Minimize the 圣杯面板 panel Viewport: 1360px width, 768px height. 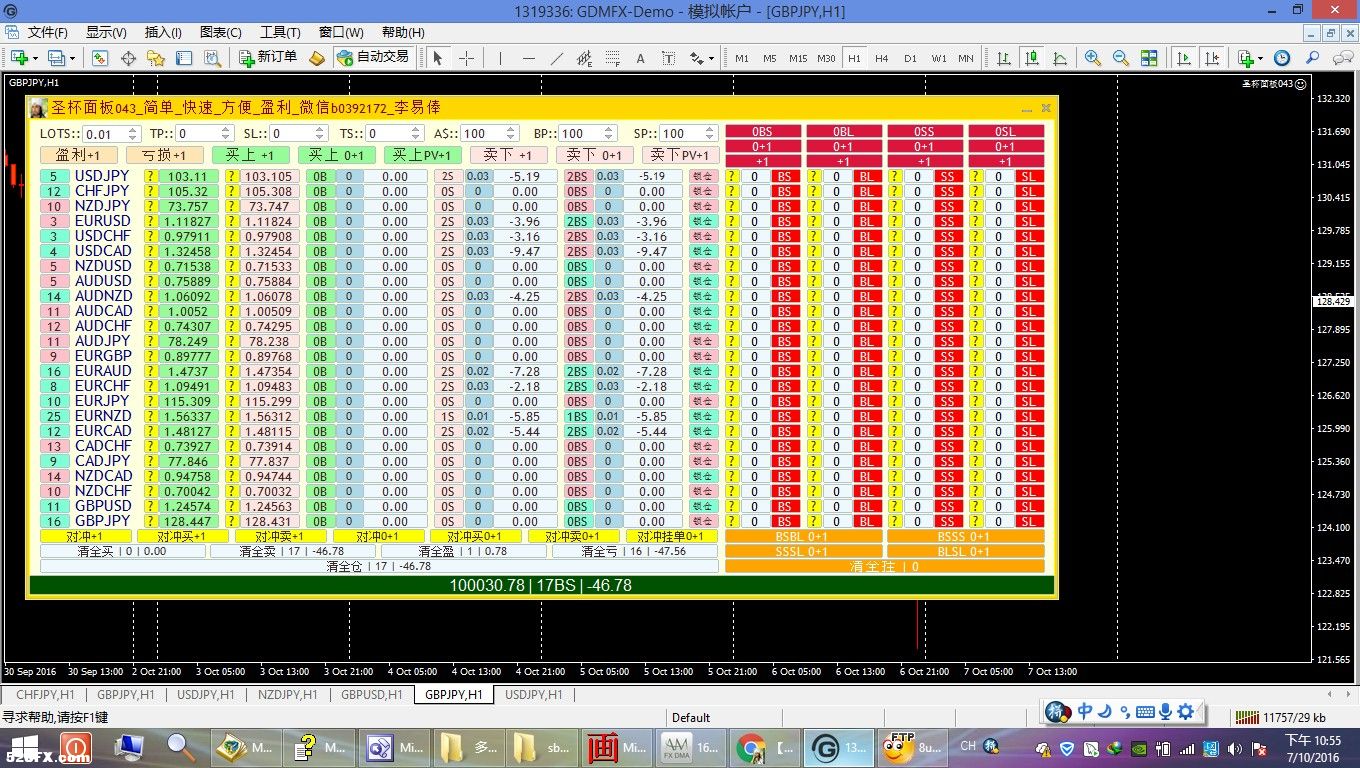coord(1026,108)
